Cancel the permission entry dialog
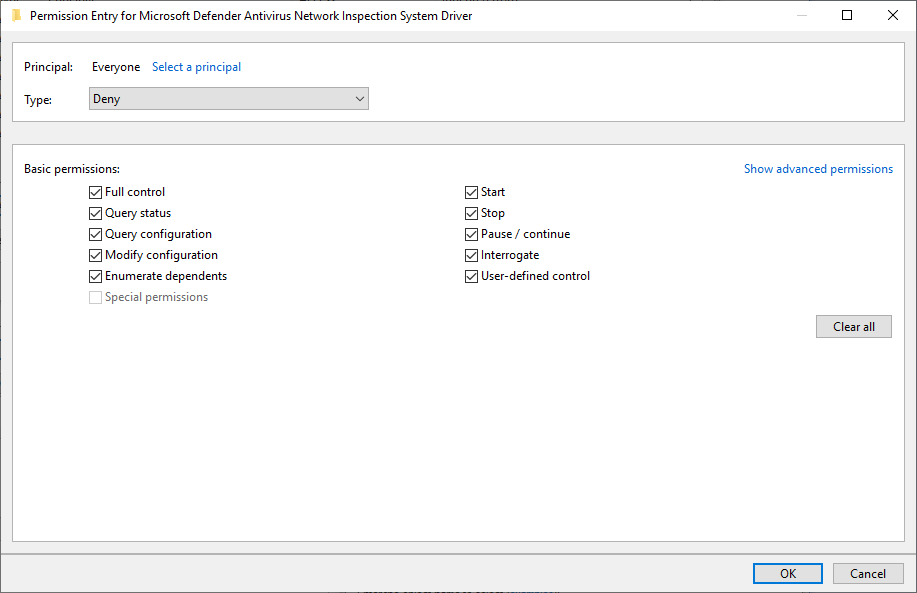Image resolution: width=917 pixels, height=593 pixels. point(868,574)
